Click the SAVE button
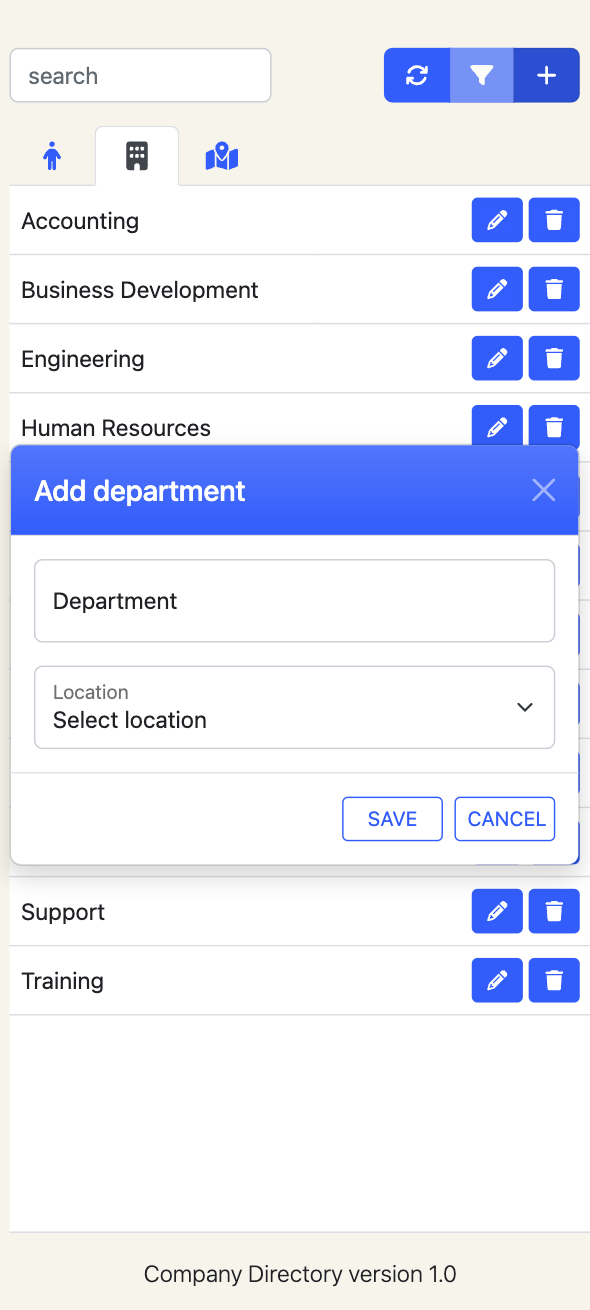 click(x=392, y=819)
